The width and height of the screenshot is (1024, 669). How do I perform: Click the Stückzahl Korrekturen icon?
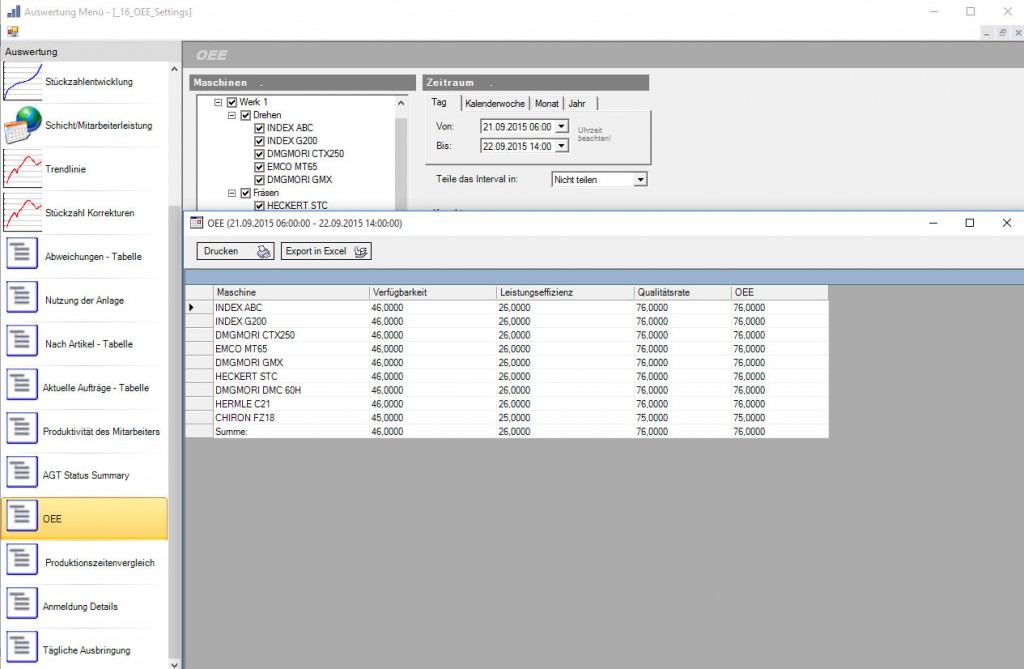(x=22, y=213)
